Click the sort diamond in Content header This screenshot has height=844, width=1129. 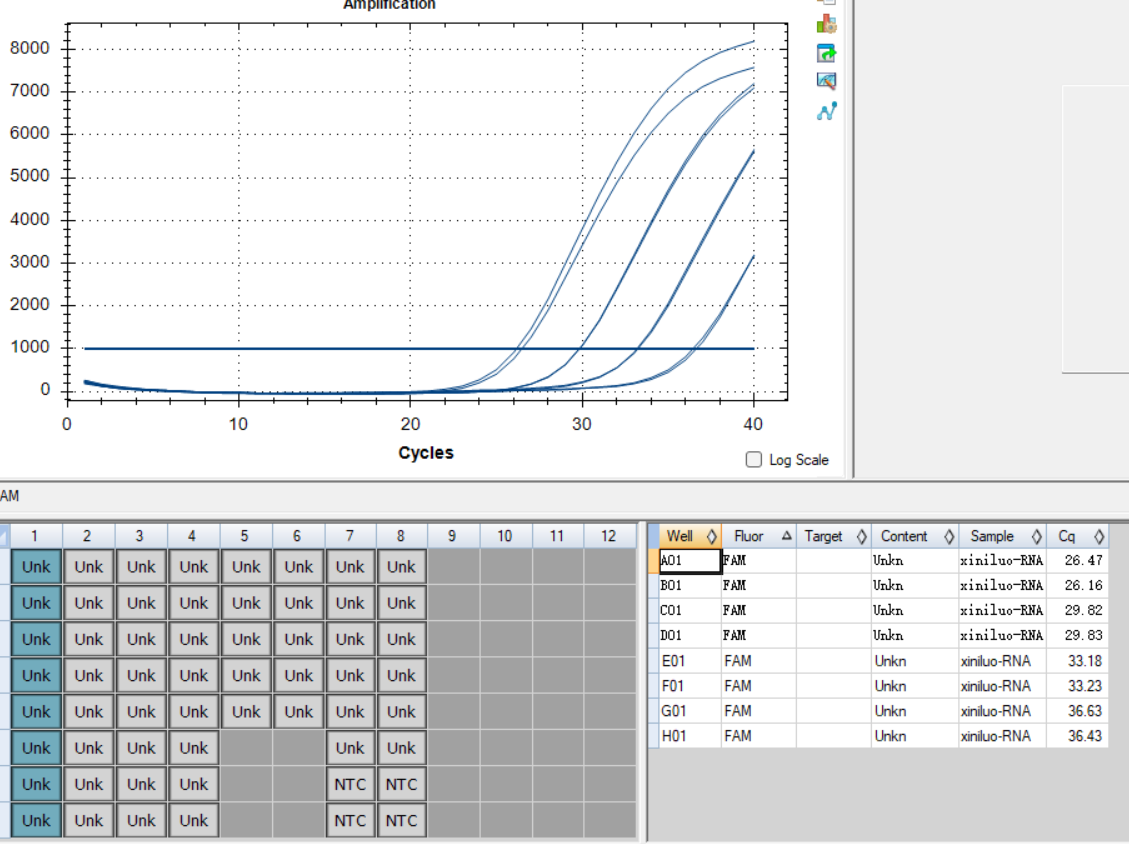click(x=949, y=537)
